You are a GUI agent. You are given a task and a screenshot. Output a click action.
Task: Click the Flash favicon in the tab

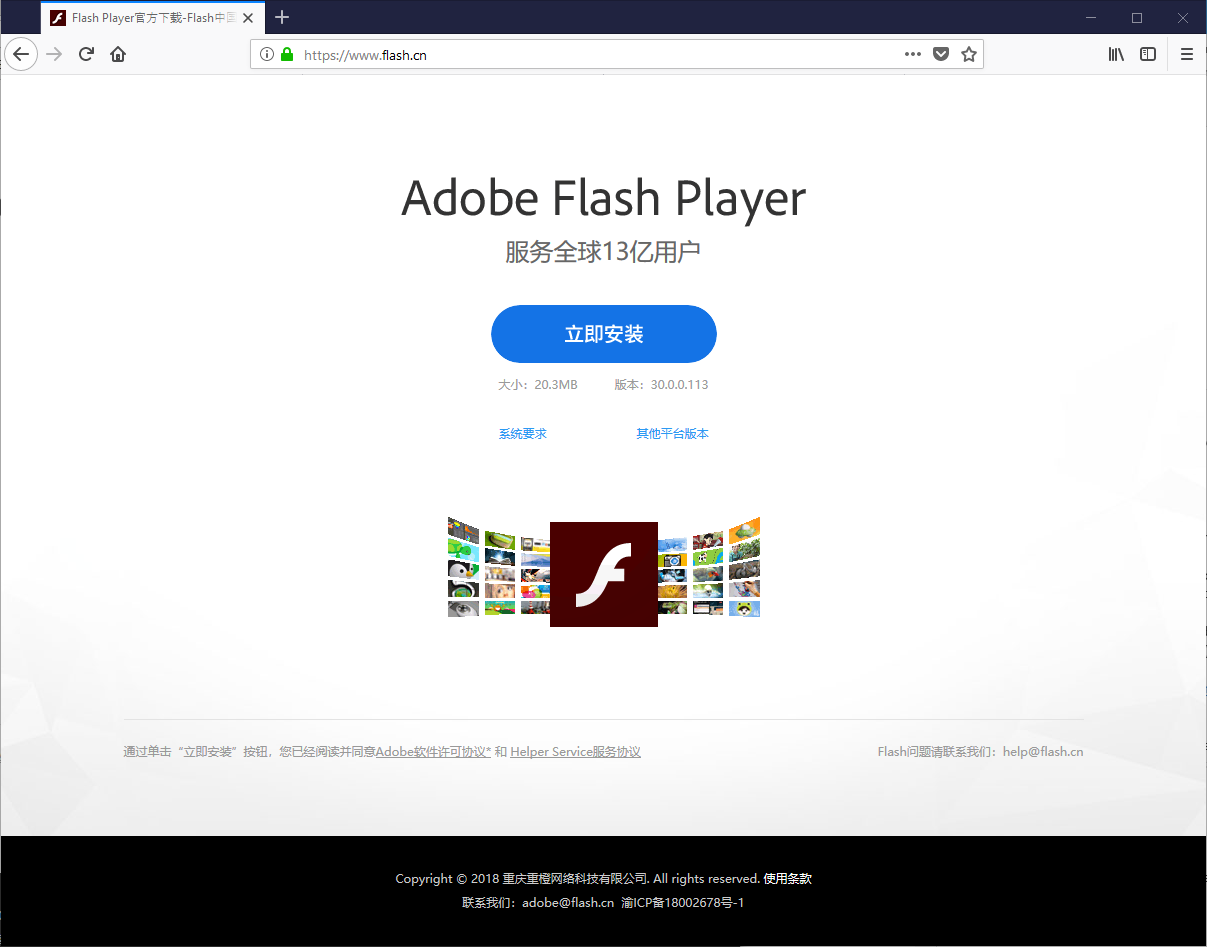click(58, 18)
